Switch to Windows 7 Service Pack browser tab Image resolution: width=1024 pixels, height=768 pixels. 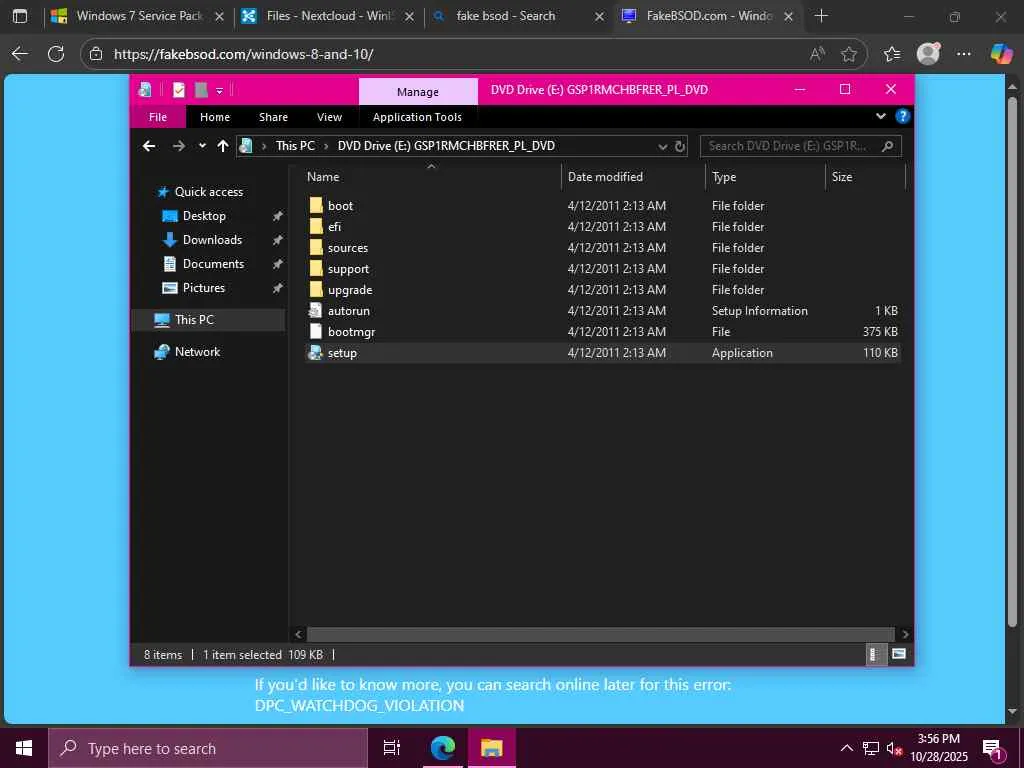click(139, 16)
